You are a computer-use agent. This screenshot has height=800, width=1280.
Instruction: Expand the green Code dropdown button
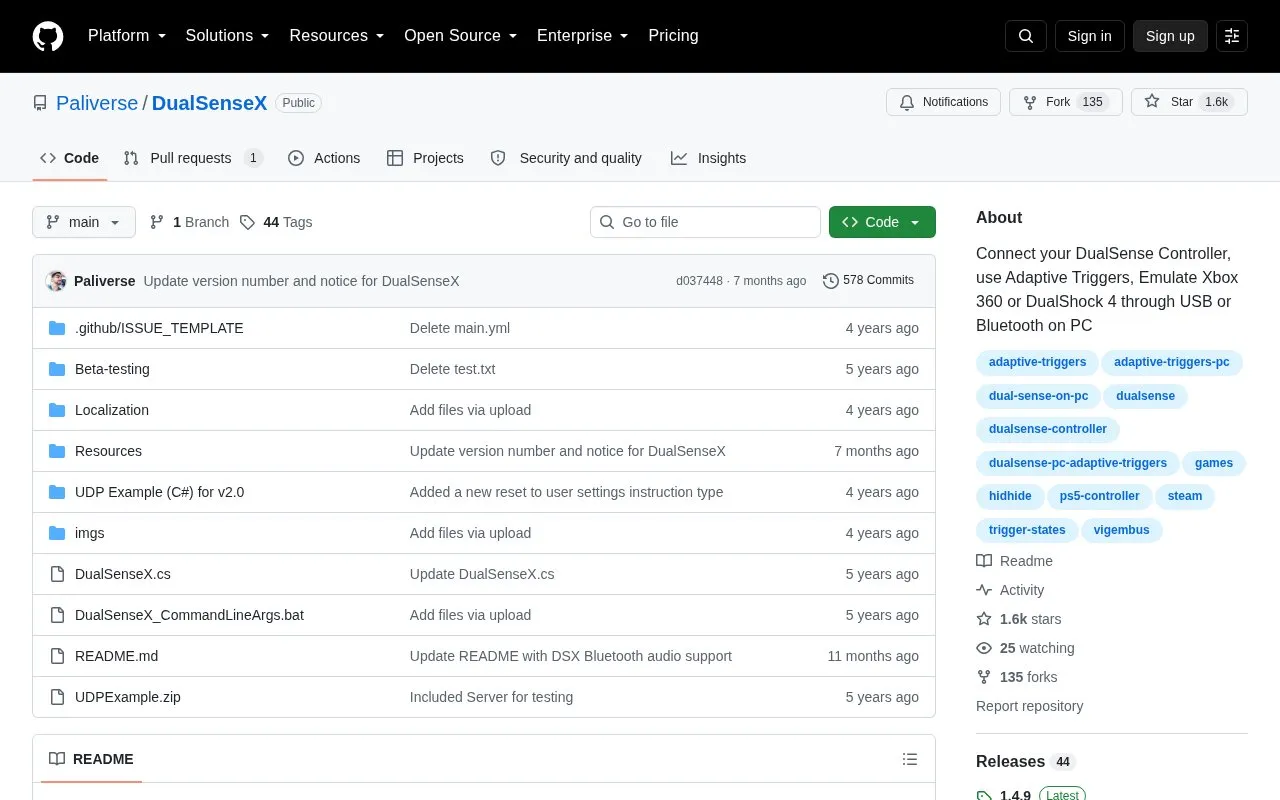click(x=882, y=222)
